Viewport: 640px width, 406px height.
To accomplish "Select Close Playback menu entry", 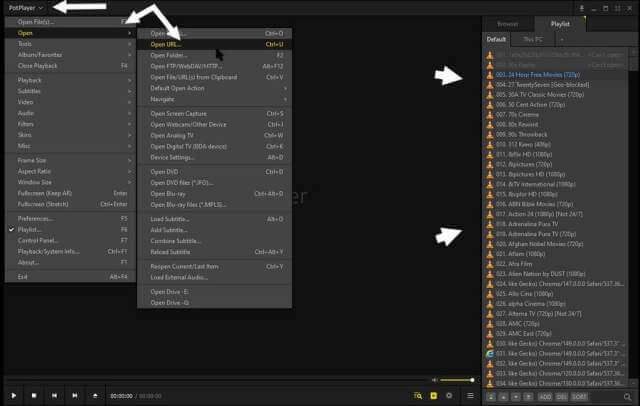I will (70, 66).
